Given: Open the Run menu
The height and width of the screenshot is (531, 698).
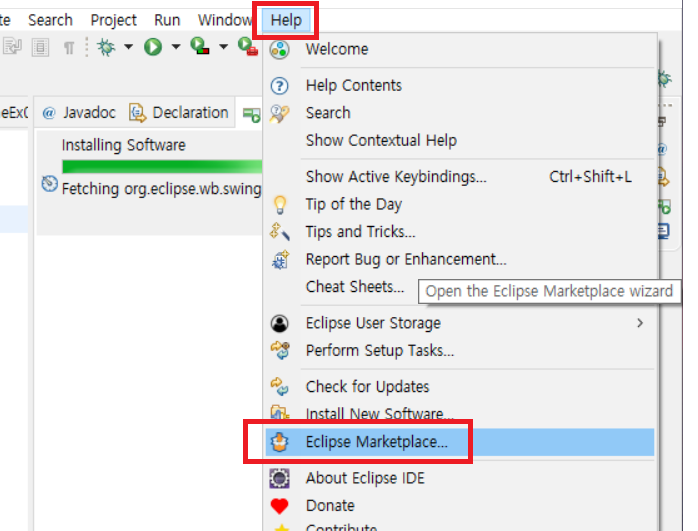Looking at the screenshot, I should 167,20.
